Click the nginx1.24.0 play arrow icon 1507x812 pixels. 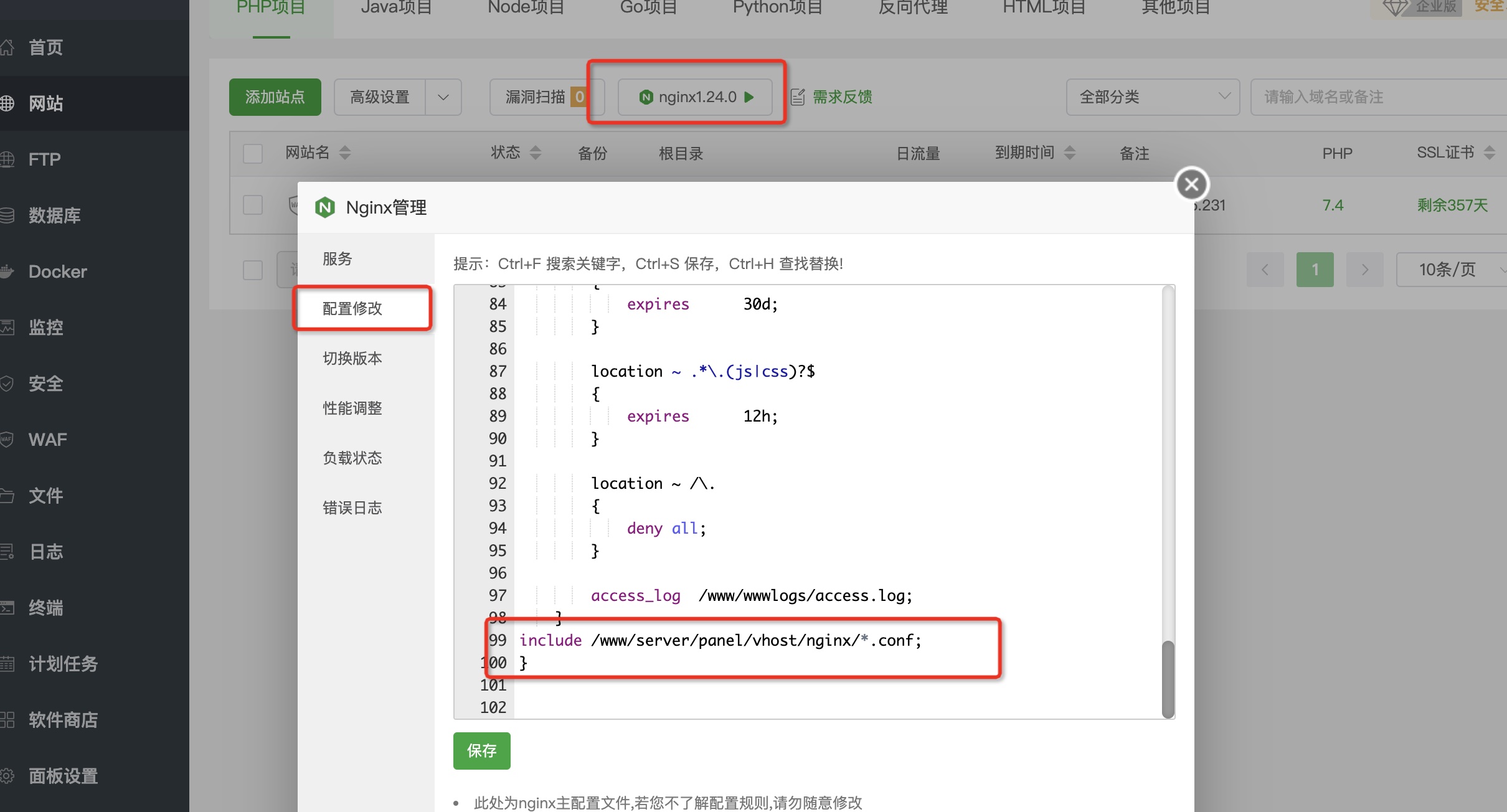[x=749, y=97]
